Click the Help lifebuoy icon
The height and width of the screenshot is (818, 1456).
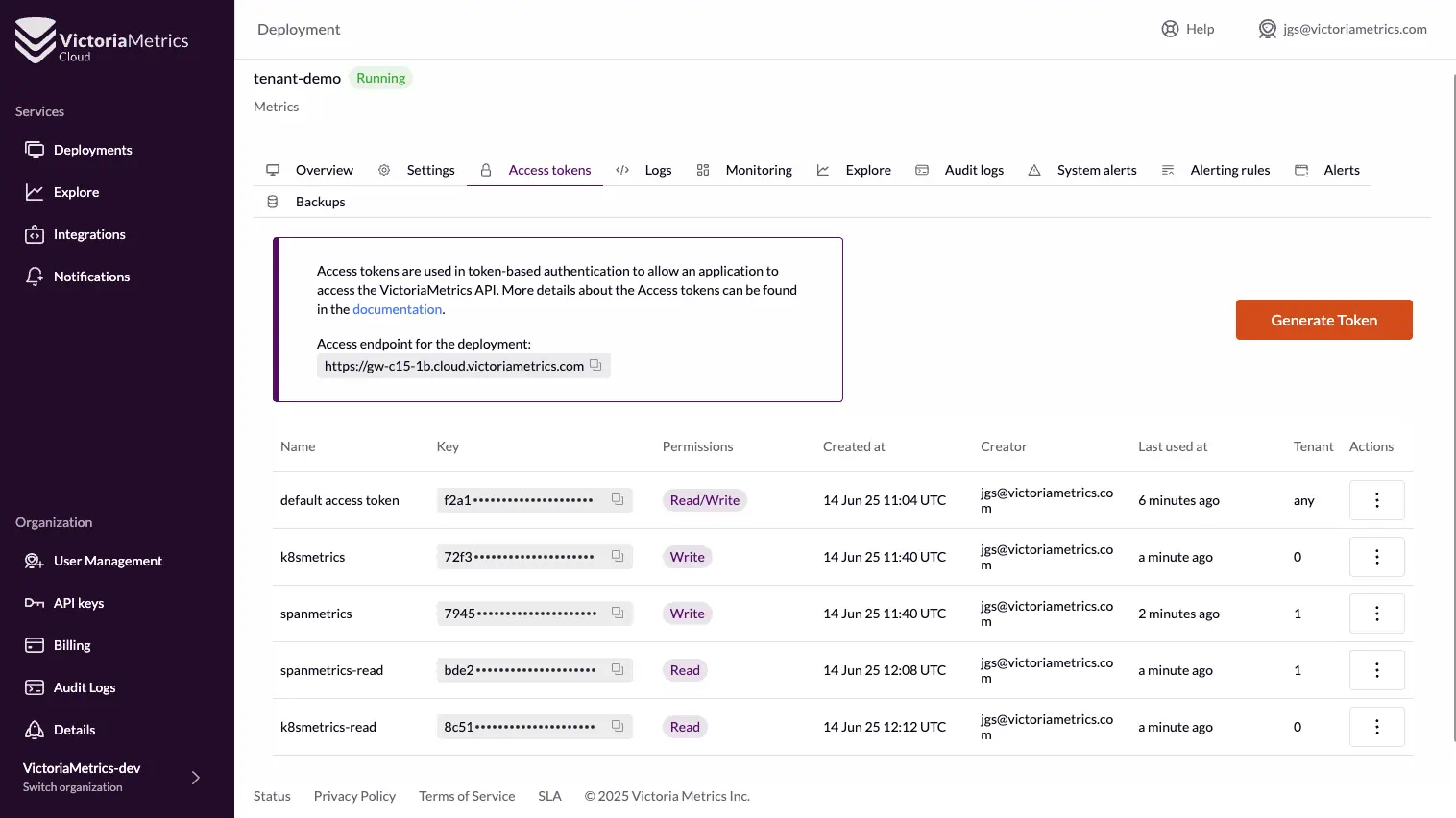[1170, 29]
